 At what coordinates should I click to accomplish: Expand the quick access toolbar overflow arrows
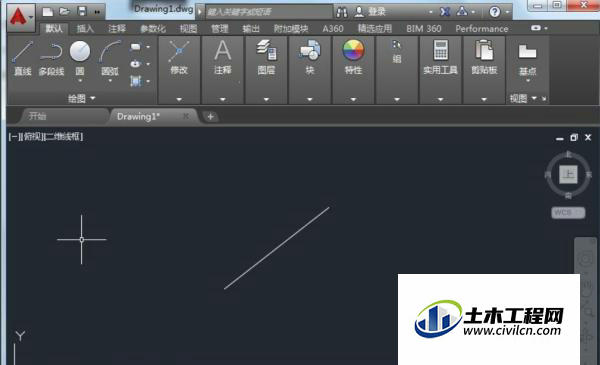(97, 12)
